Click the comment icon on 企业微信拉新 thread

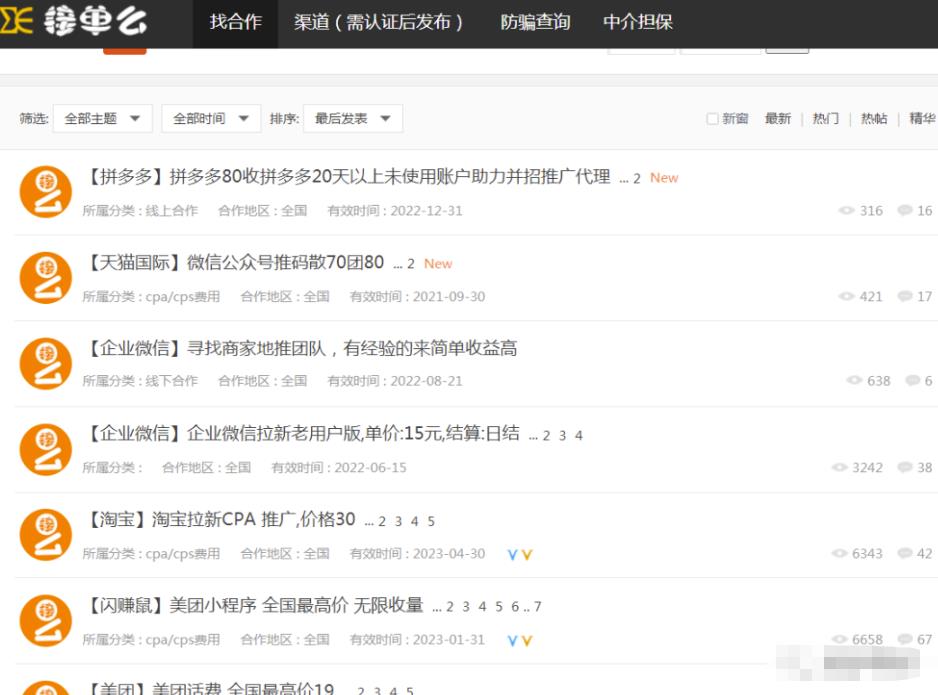pyautogui.click(x=903, y=467)
